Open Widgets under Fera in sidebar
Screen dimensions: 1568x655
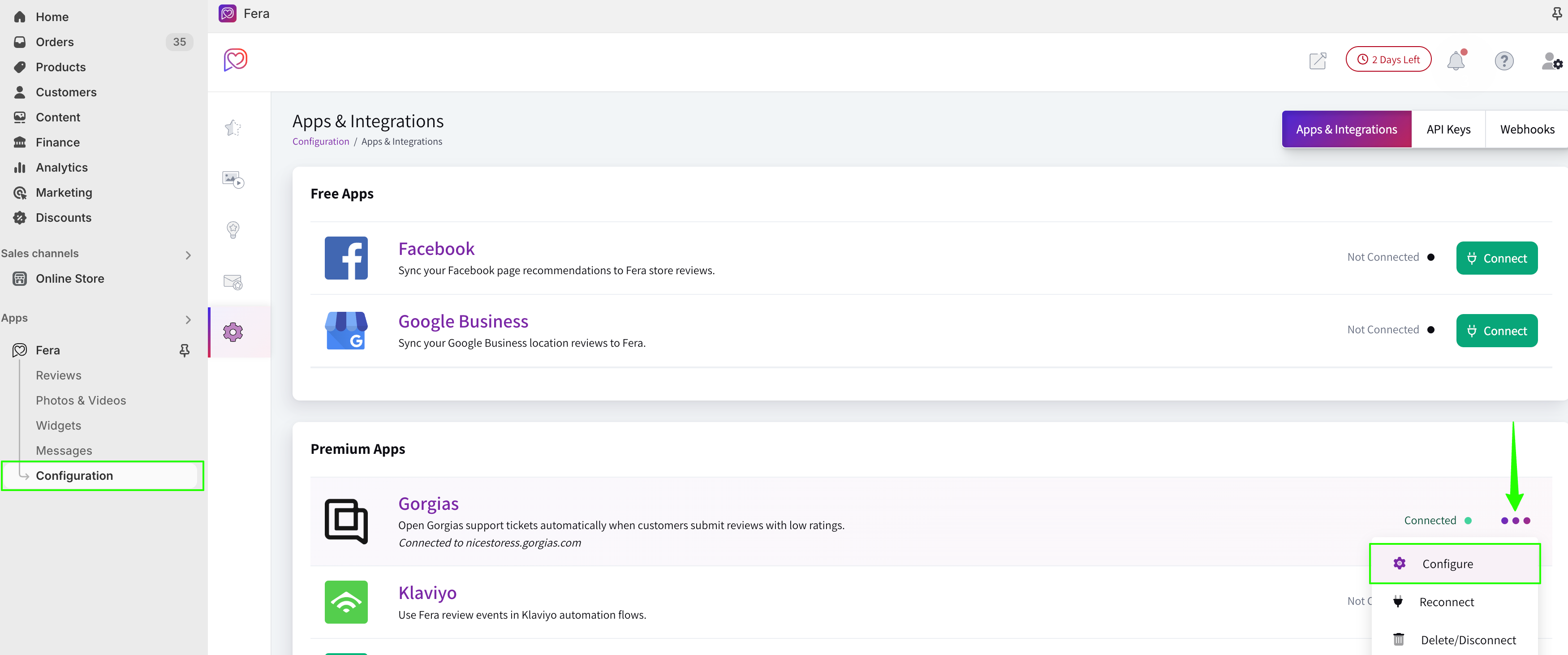(x=58, y=426)
